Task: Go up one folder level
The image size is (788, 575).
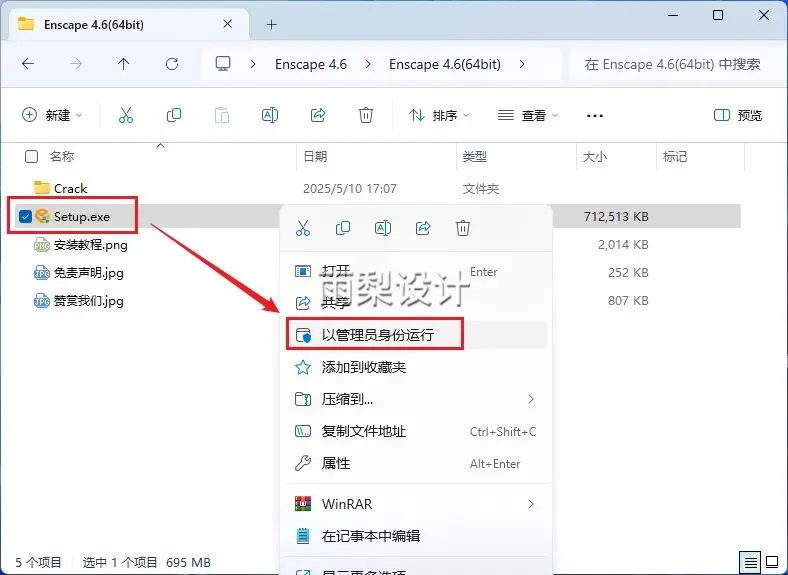Action: coord(124,64)
